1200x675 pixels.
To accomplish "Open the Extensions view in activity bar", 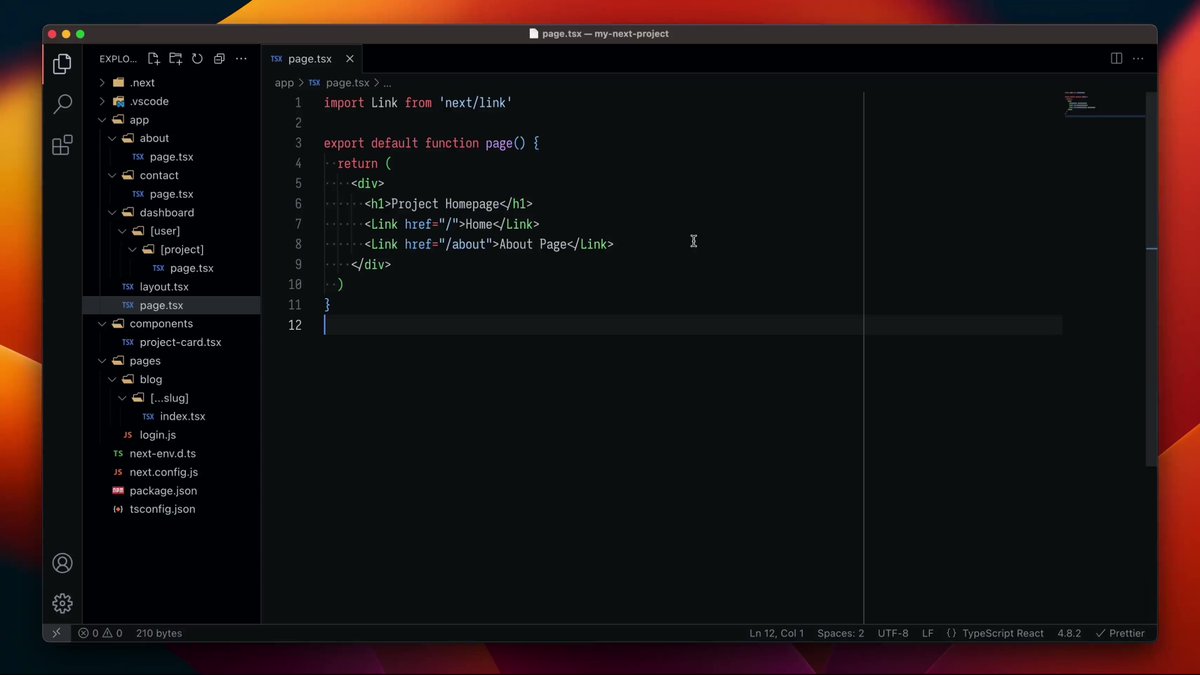I will [x=62, y=145].
